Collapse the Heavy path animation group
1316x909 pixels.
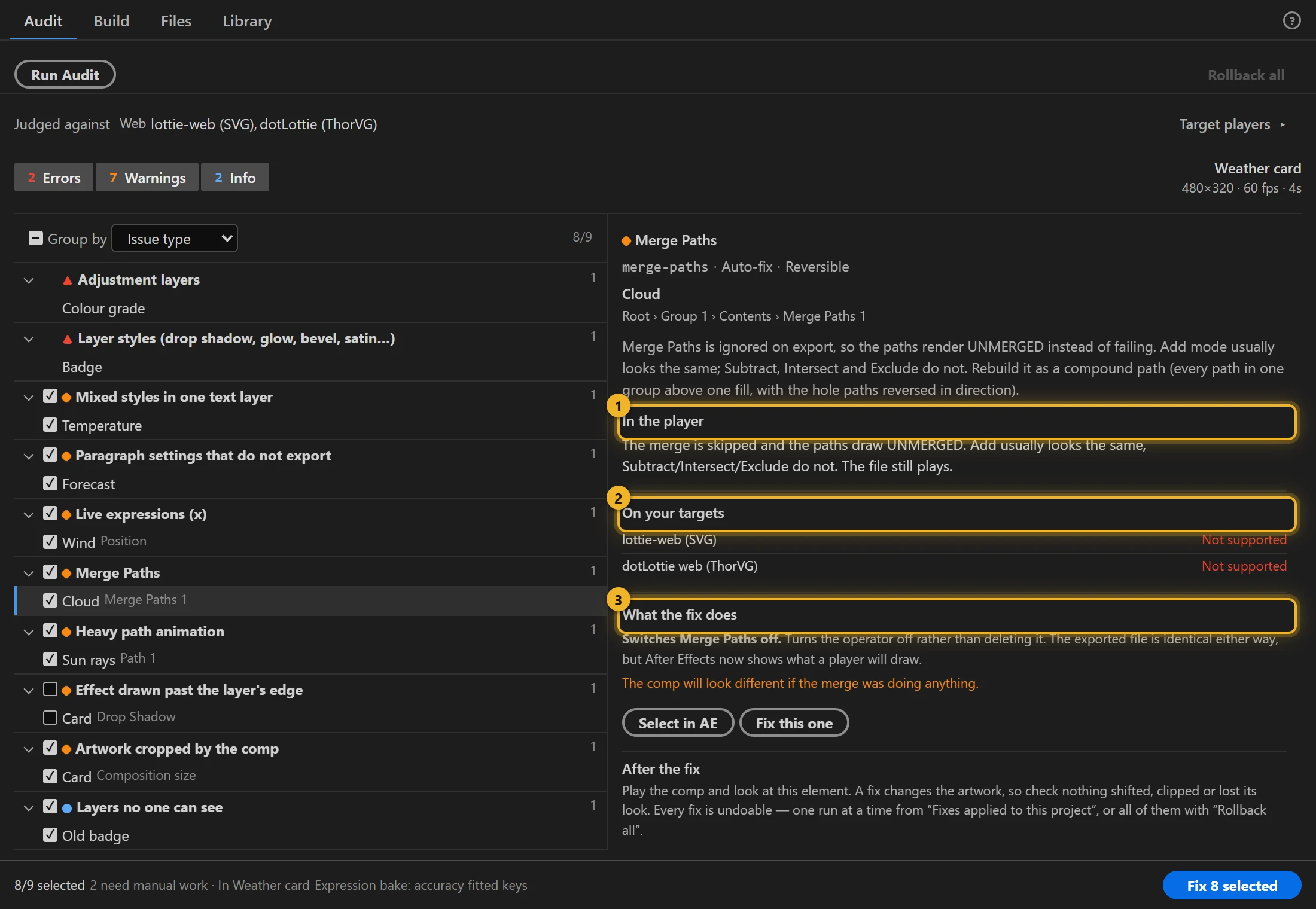(28, 632)
